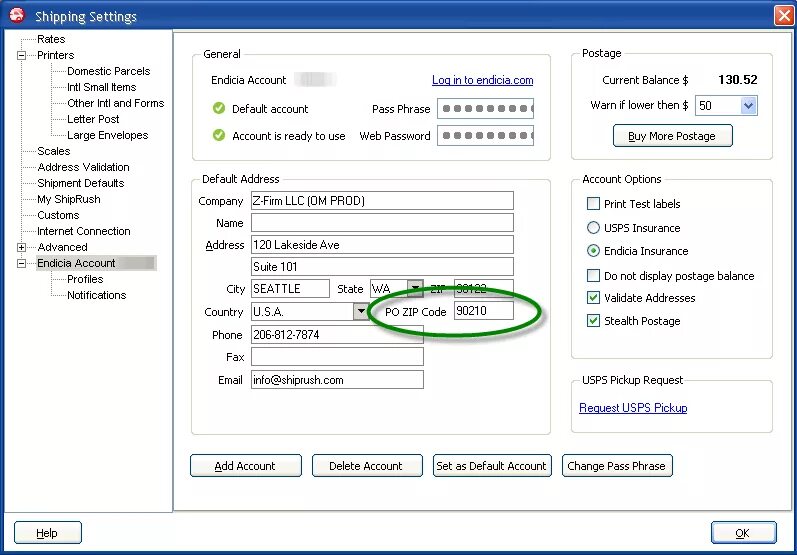Image resolution: width=797 pixels, height=555 pixels.
Task: Click the Email field
Action: [x=337, y=380]
